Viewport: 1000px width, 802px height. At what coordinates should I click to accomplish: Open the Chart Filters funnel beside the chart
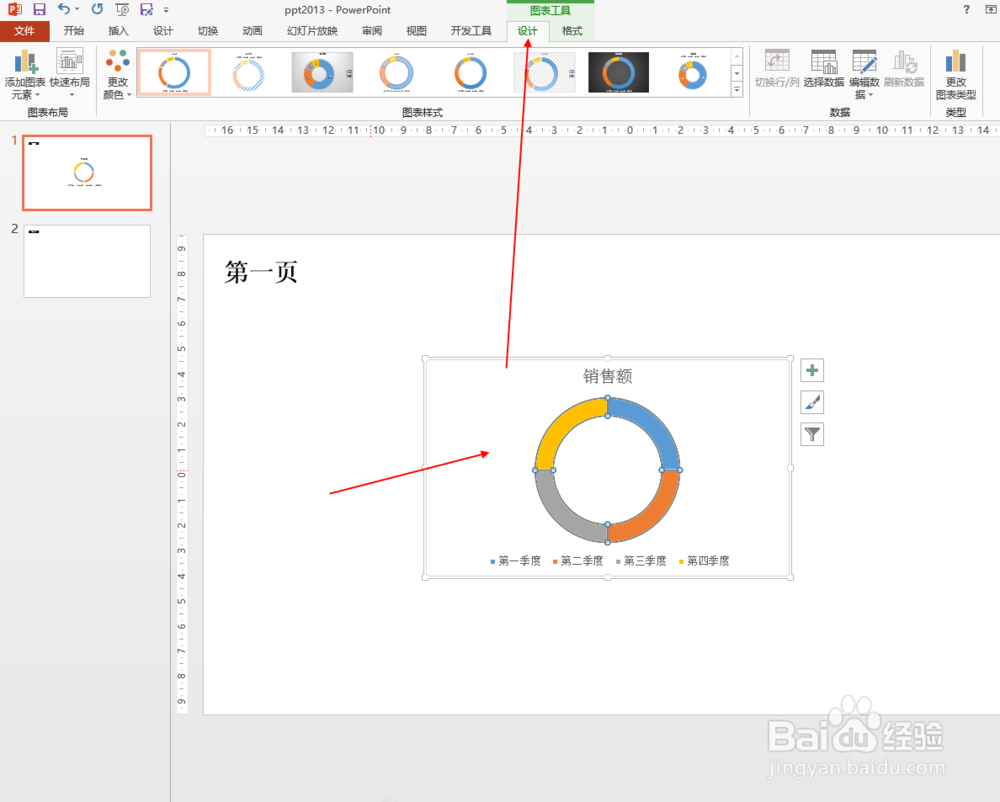click(811, 434)
